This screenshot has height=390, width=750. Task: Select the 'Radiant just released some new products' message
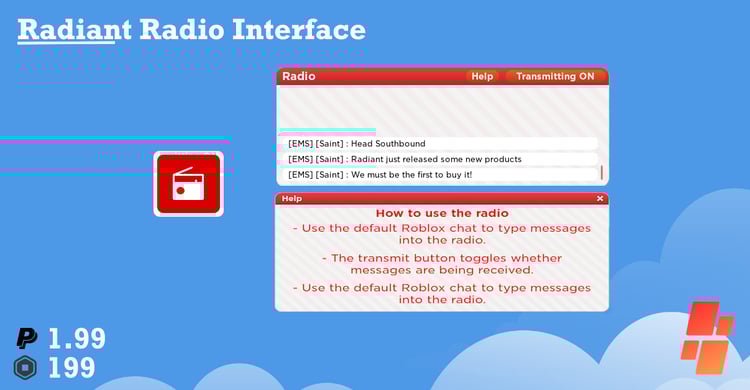click(x=440, y=159)
